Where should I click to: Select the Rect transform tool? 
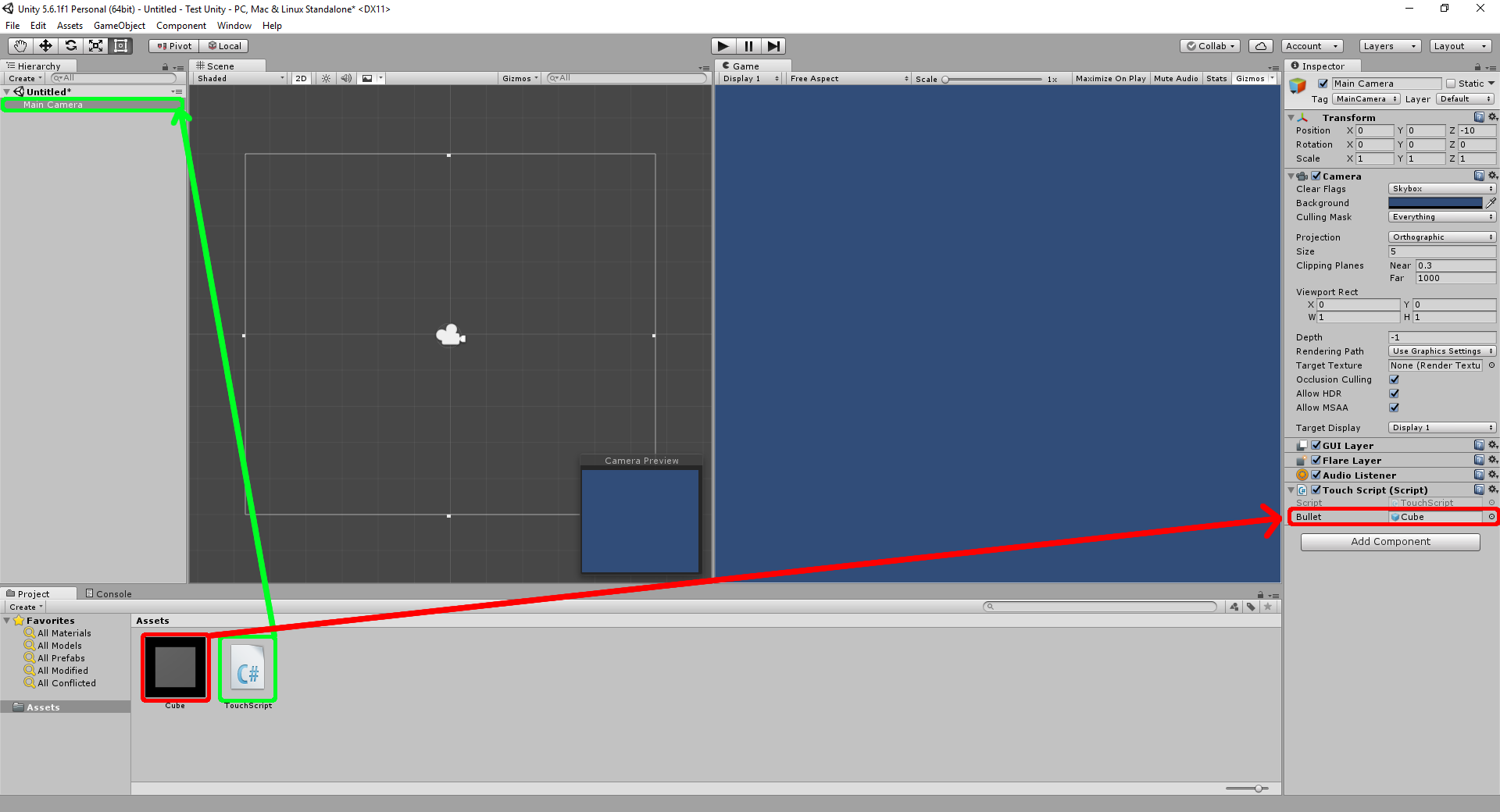point(120,46)
